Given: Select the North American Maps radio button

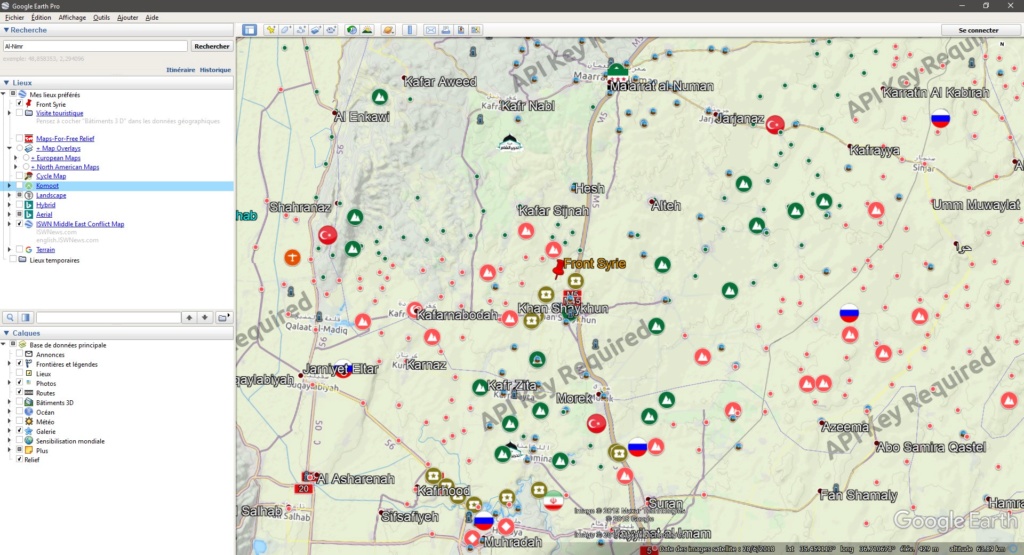Looking at the screenshot, I should pyautogui.click(x=26, y=166).
